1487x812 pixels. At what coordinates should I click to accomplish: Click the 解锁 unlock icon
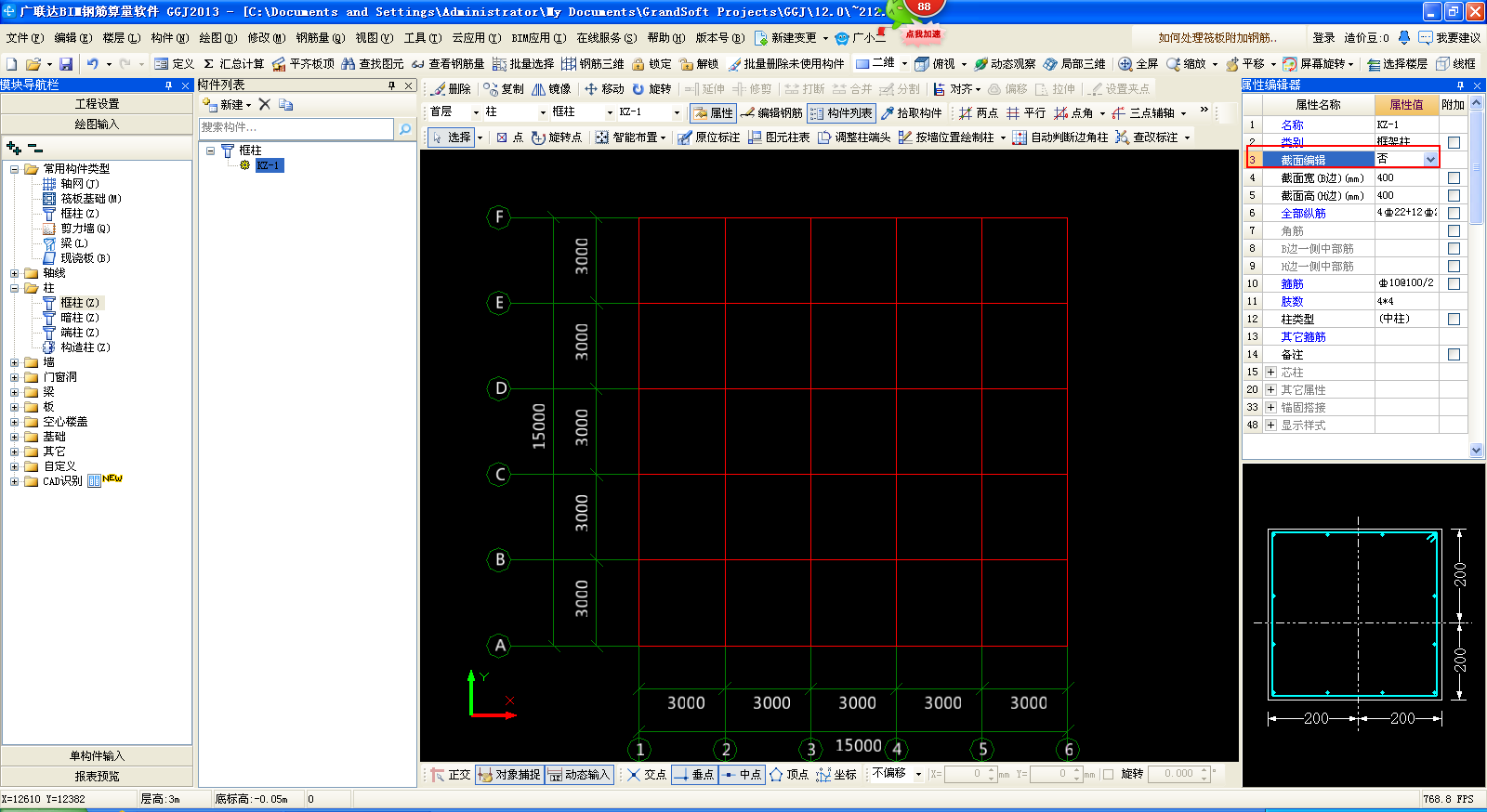click(699, 64)
